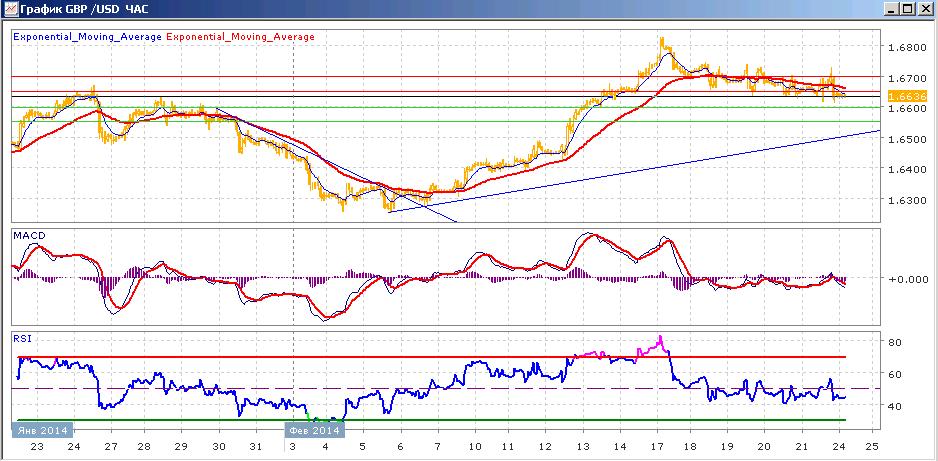
Task: Maximize the GBP/USD chart window
Action: (x=907, y=9)
